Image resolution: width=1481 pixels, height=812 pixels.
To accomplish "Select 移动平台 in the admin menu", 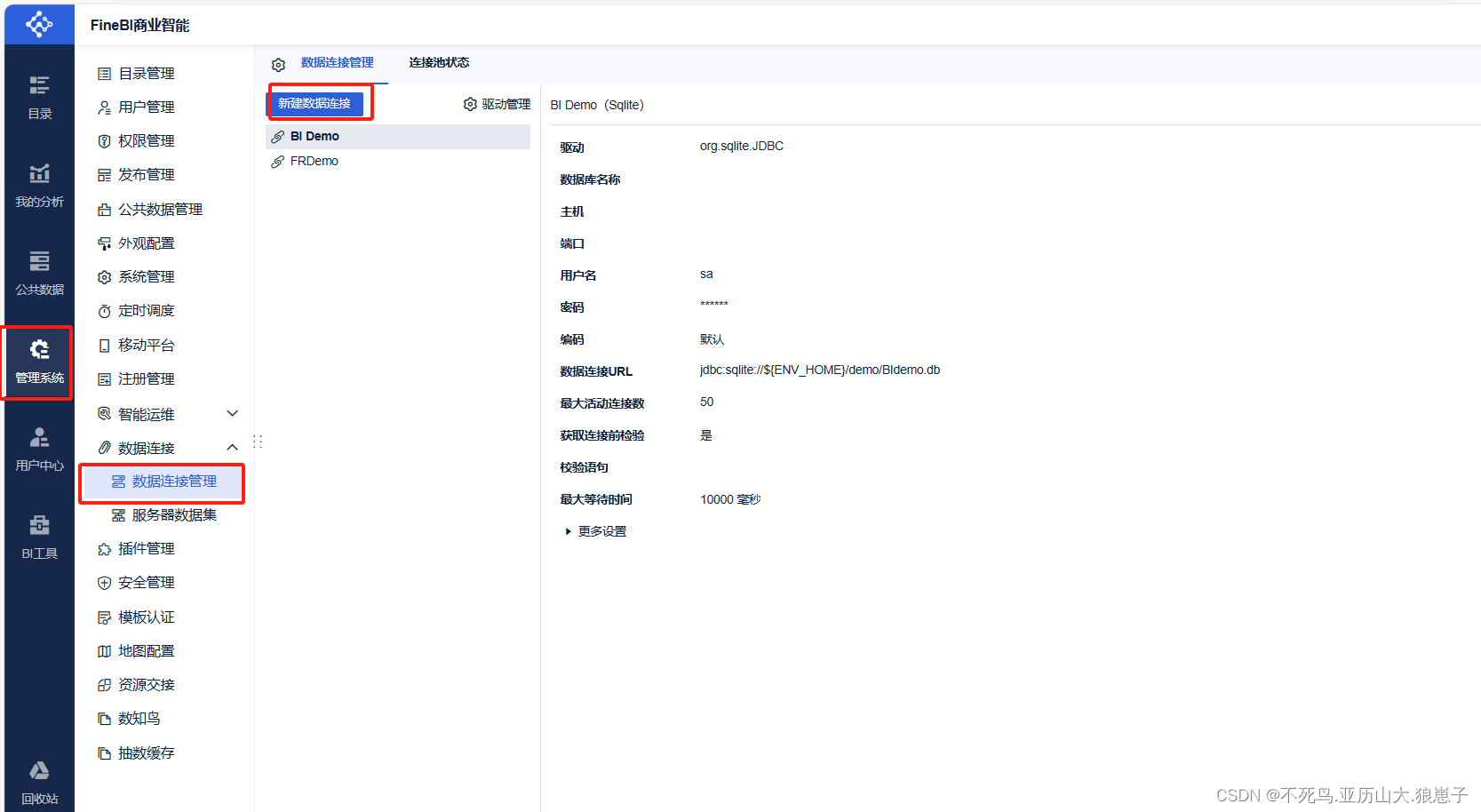I will [x=147, y=345].
